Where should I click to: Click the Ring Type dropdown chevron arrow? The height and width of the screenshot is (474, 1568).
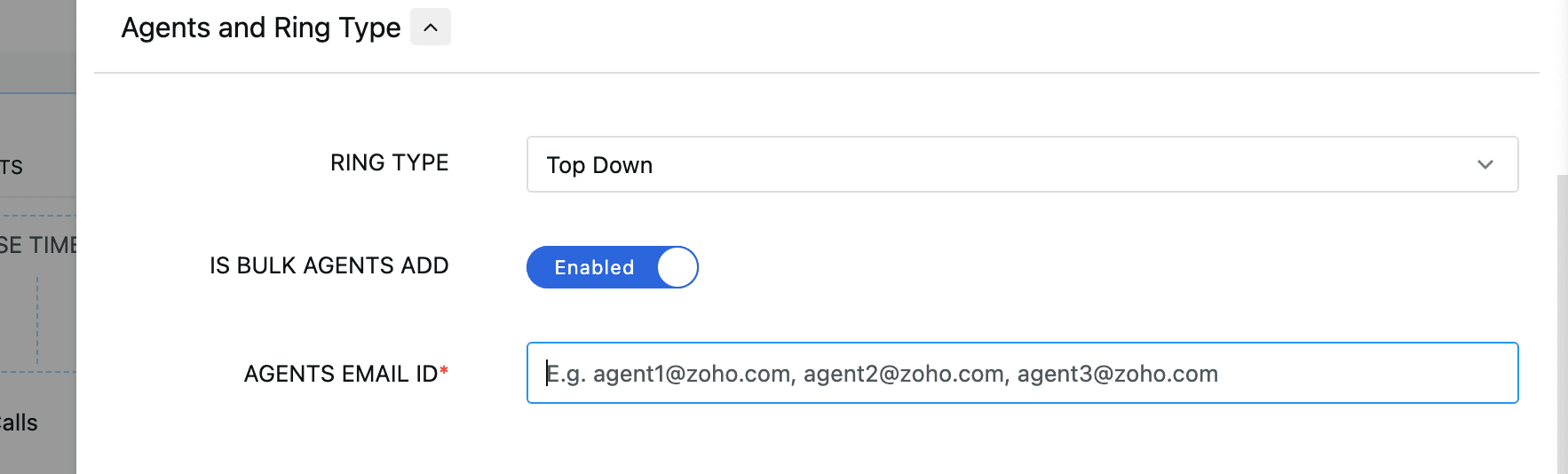coord(1485,164)
